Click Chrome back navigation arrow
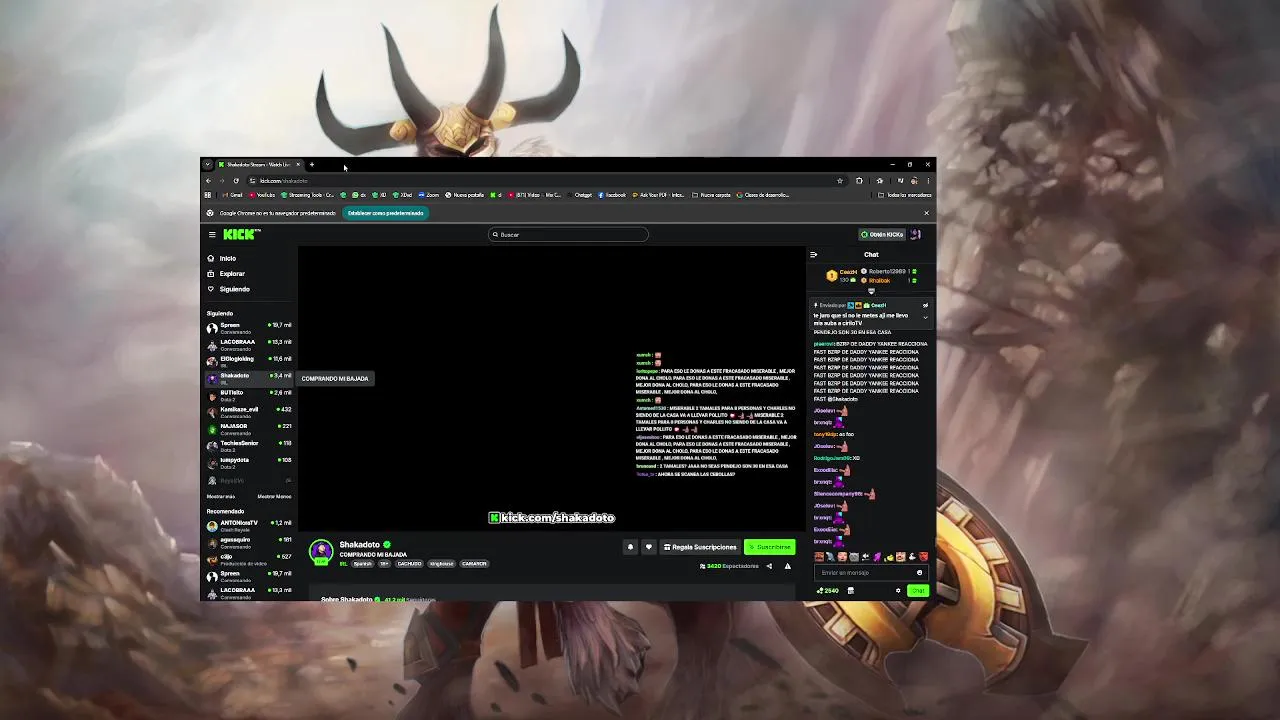 208,181
